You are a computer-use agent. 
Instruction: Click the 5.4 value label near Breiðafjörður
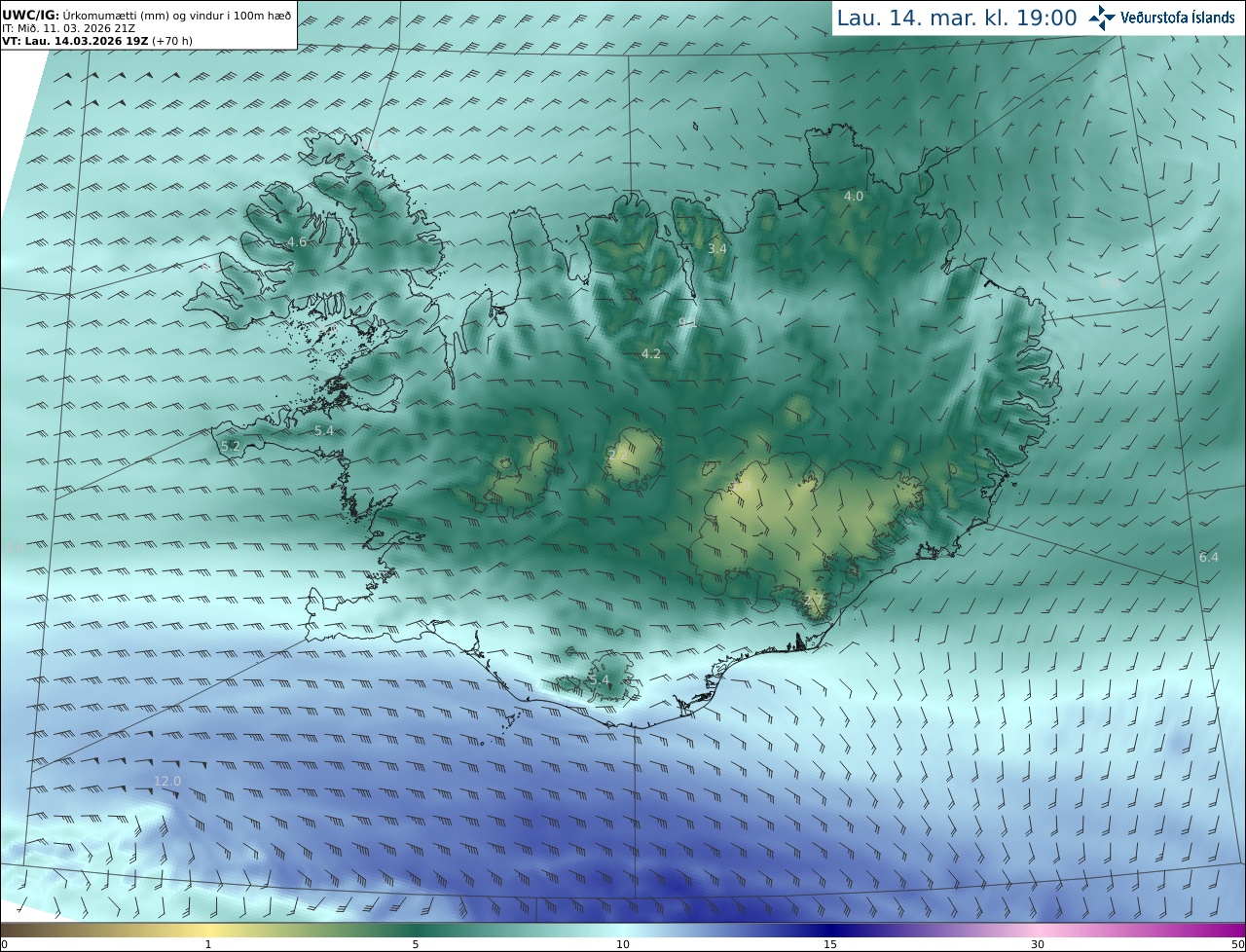click(324, 430)
